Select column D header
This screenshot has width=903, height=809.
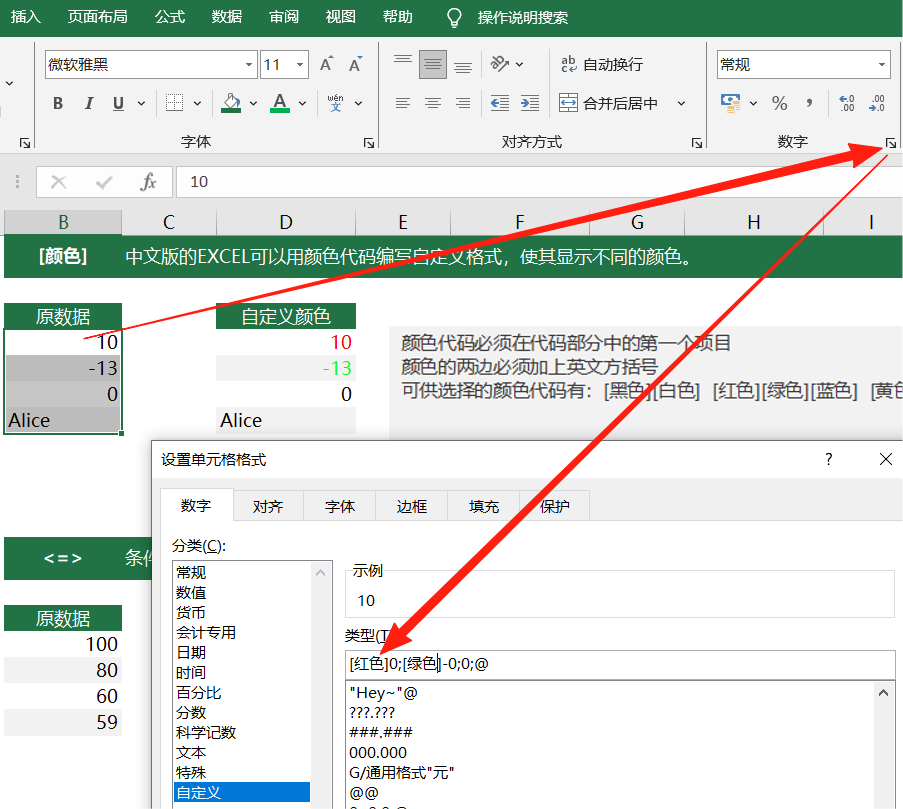coord(286,222)
